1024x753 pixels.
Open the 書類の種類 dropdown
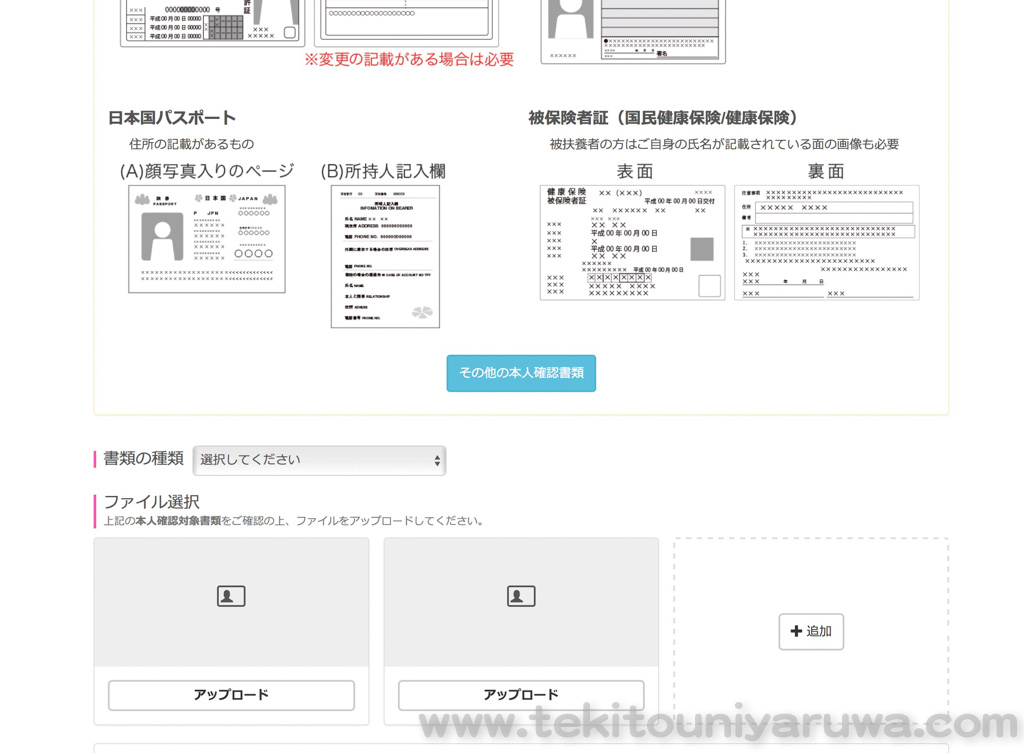click(x=319, y=460)
